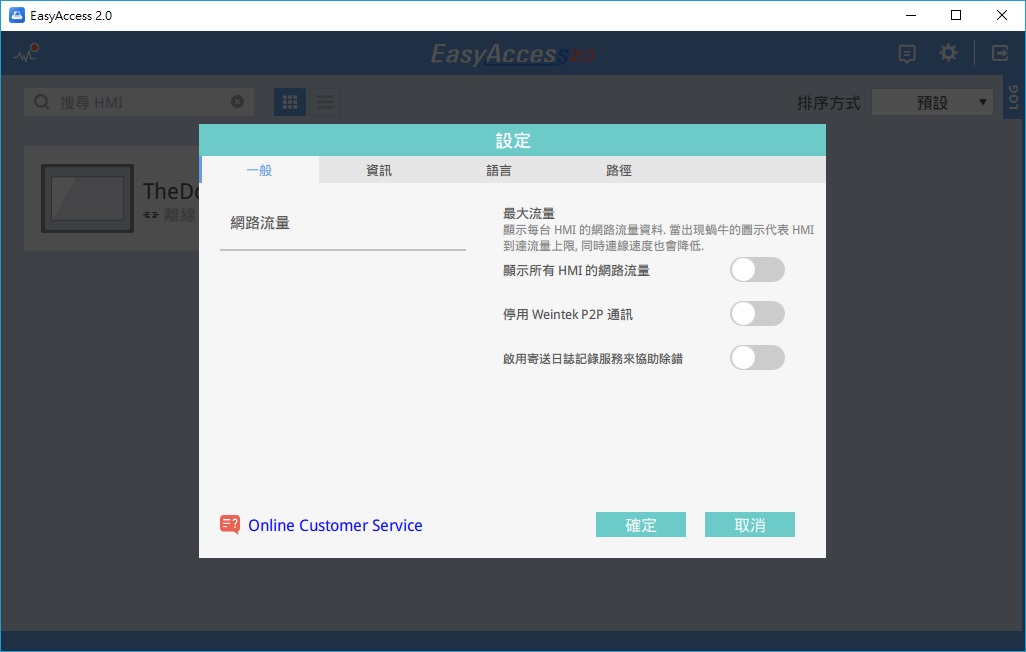
Task: Switch to the 語言 tab
Action: pyautogui.click(x=499, y=171)
